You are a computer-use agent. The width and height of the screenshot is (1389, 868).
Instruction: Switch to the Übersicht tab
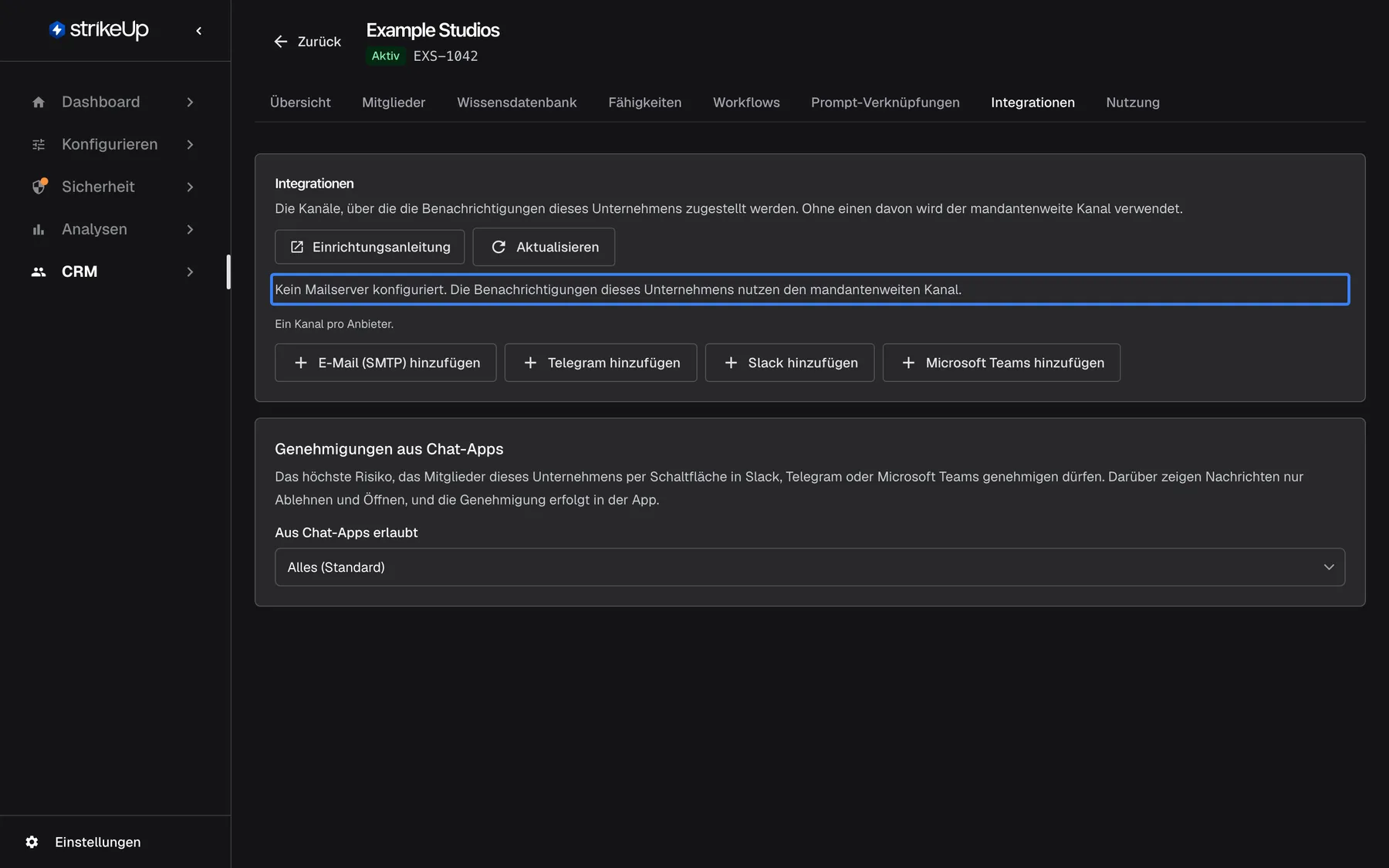pyautogui.click(x=300, y=103)
